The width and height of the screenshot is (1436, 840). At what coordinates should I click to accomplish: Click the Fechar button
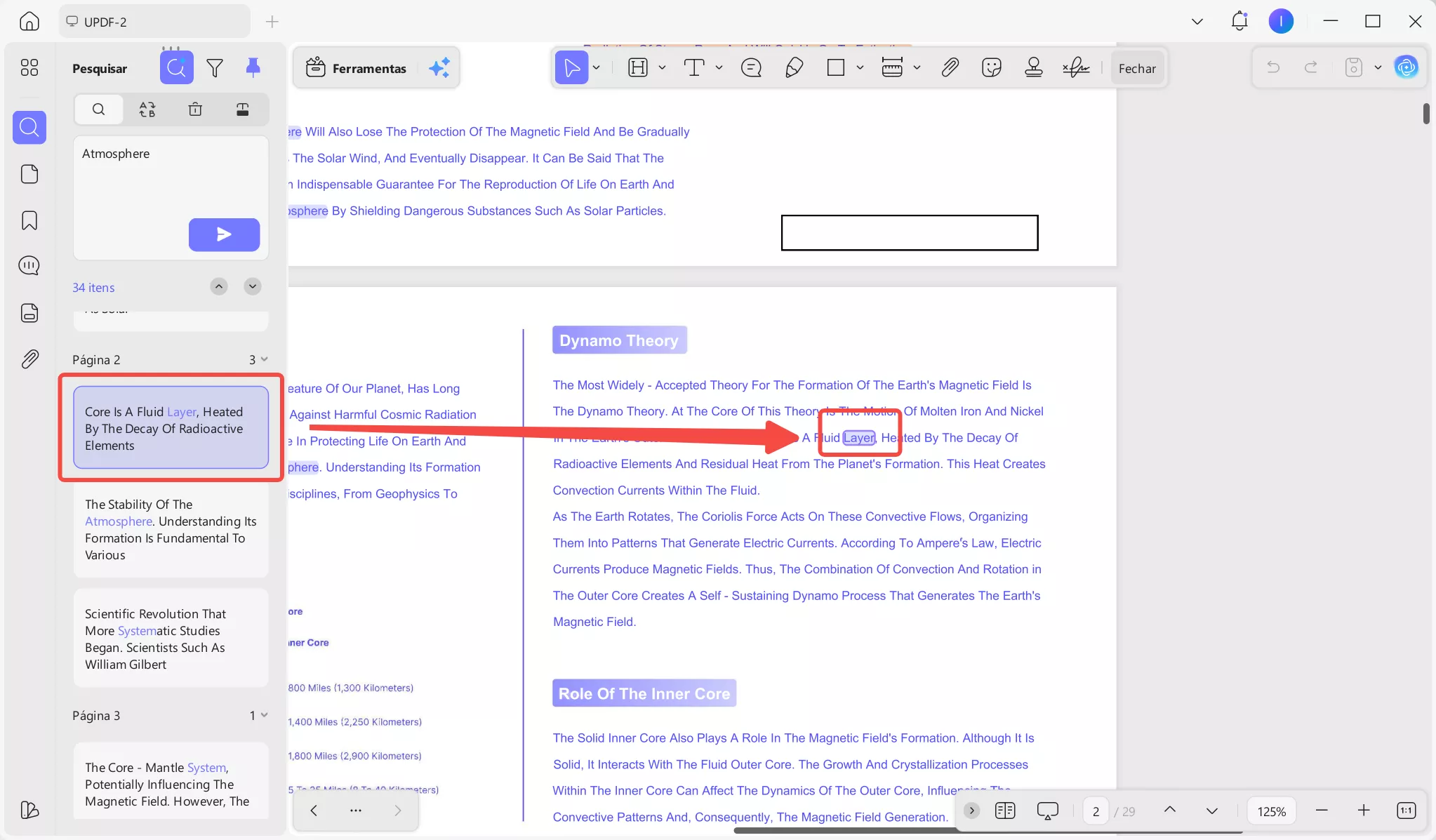[1136, 68]
